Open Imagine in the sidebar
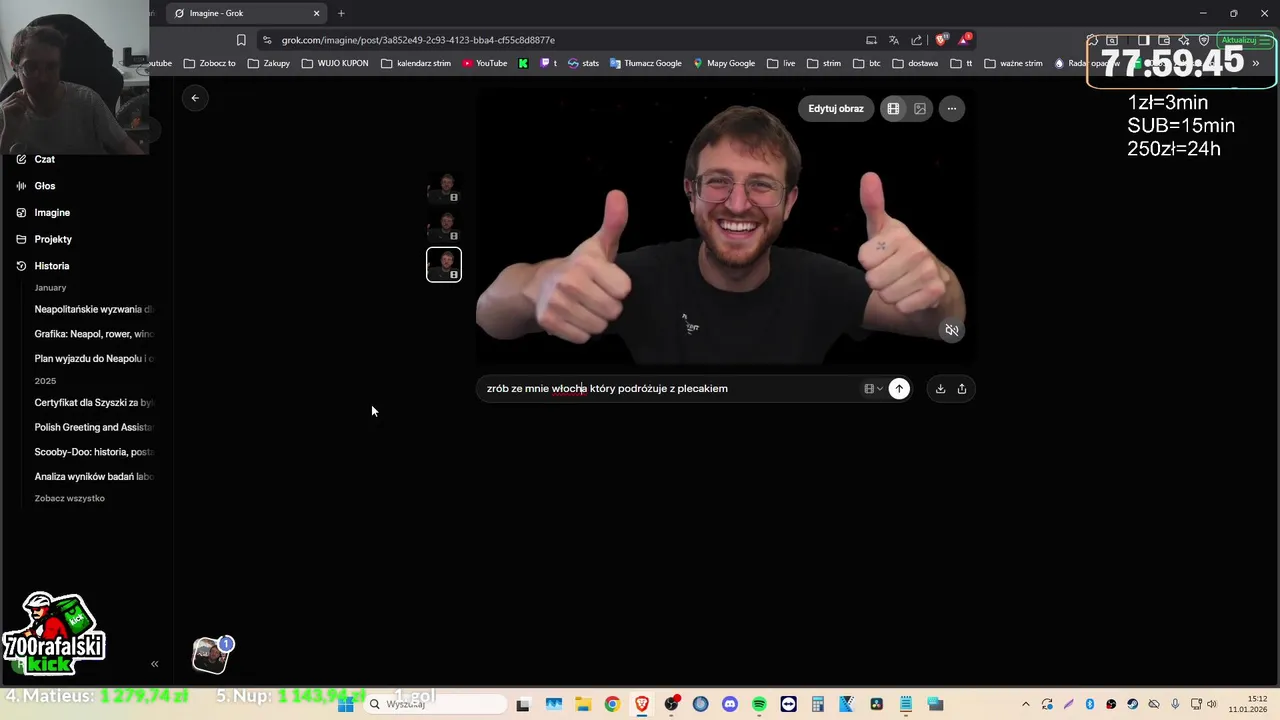 [x=52, y=213]
